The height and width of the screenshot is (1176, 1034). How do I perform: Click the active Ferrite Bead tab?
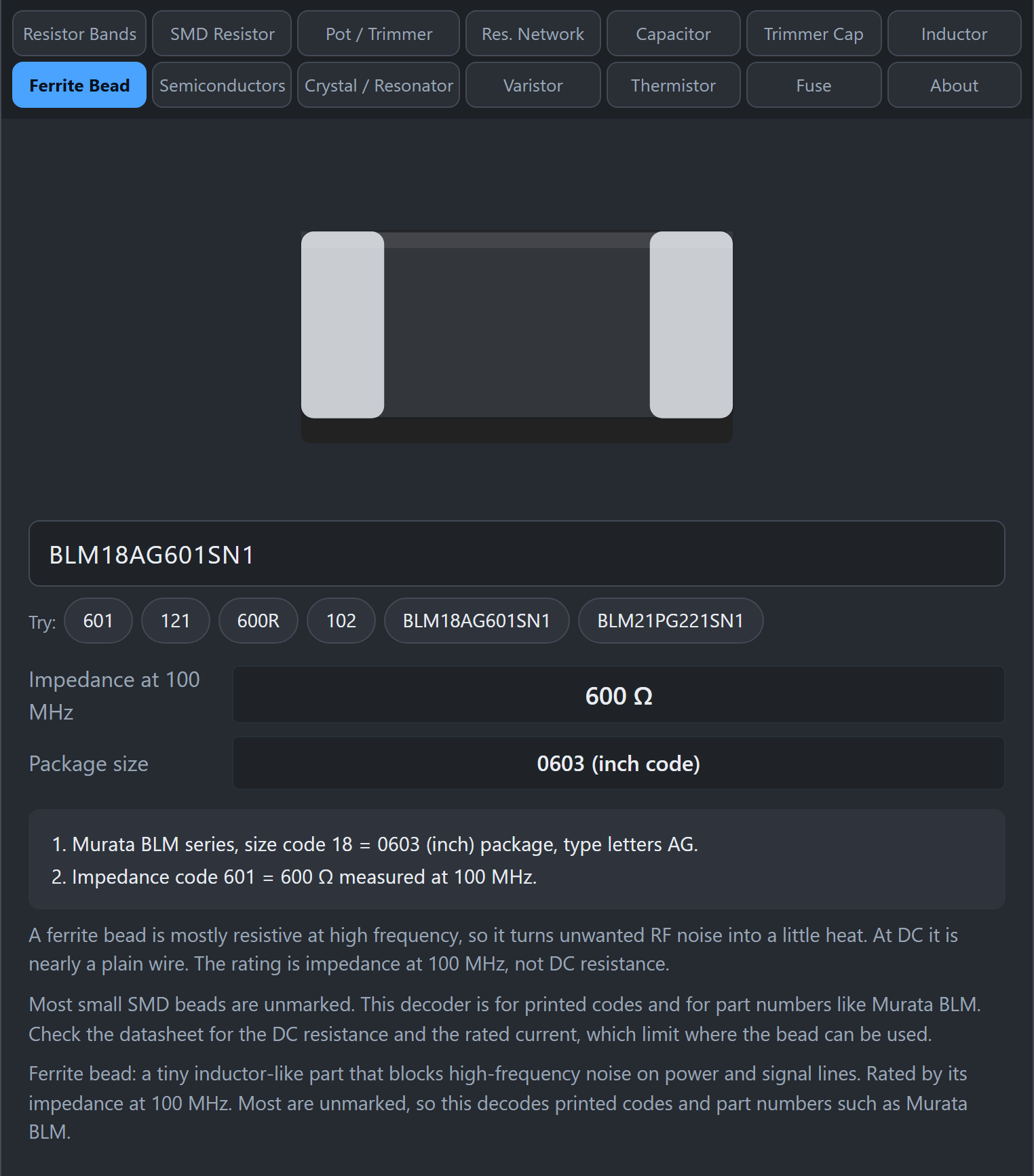[x=79, y=85]
